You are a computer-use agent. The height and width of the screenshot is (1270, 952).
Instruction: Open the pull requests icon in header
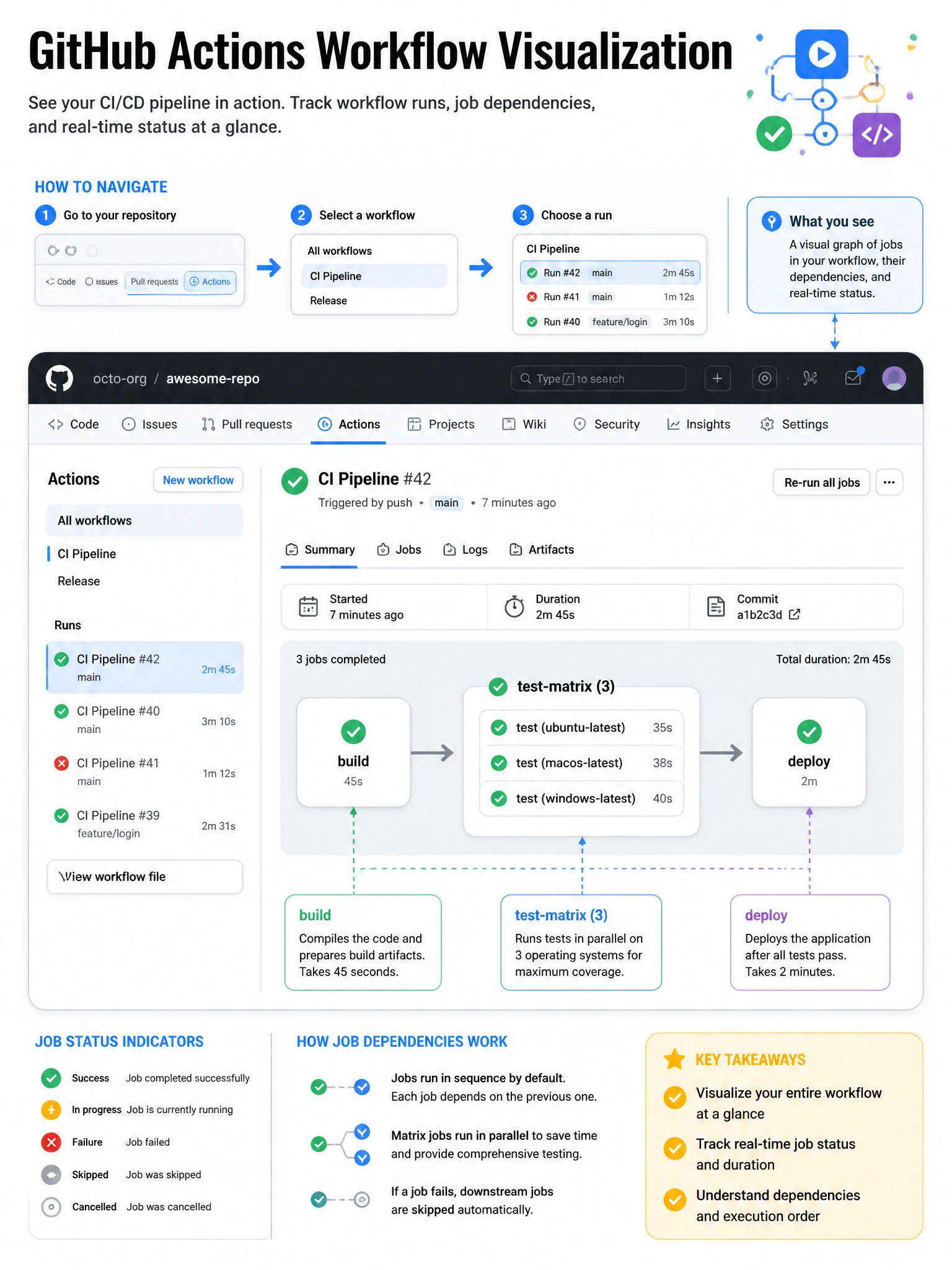809,378
